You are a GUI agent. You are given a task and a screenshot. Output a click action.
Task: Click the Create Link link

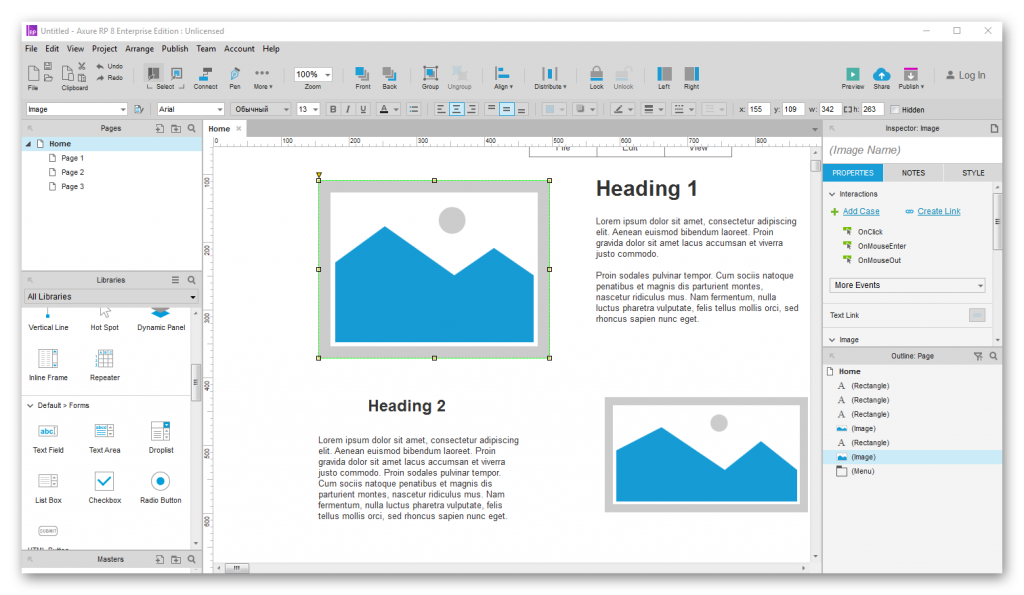click(x=938, y=212)
